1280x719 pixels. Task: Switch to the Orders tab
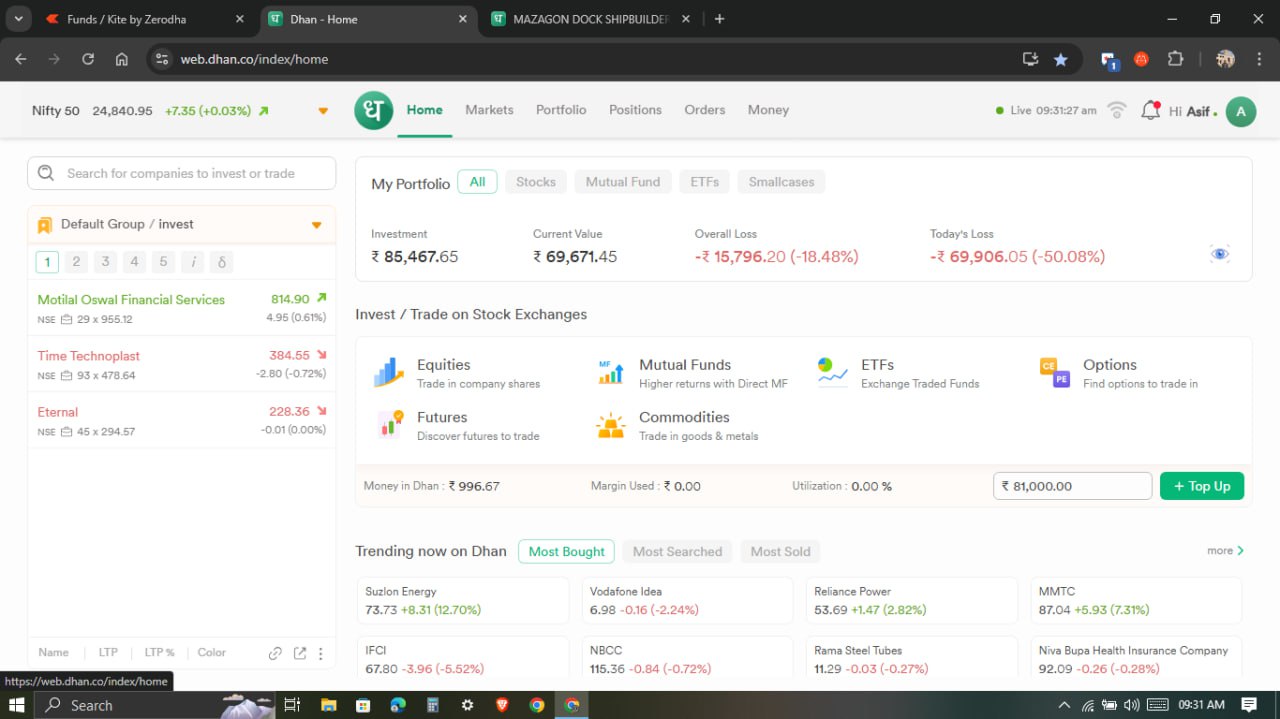(705, 110)
